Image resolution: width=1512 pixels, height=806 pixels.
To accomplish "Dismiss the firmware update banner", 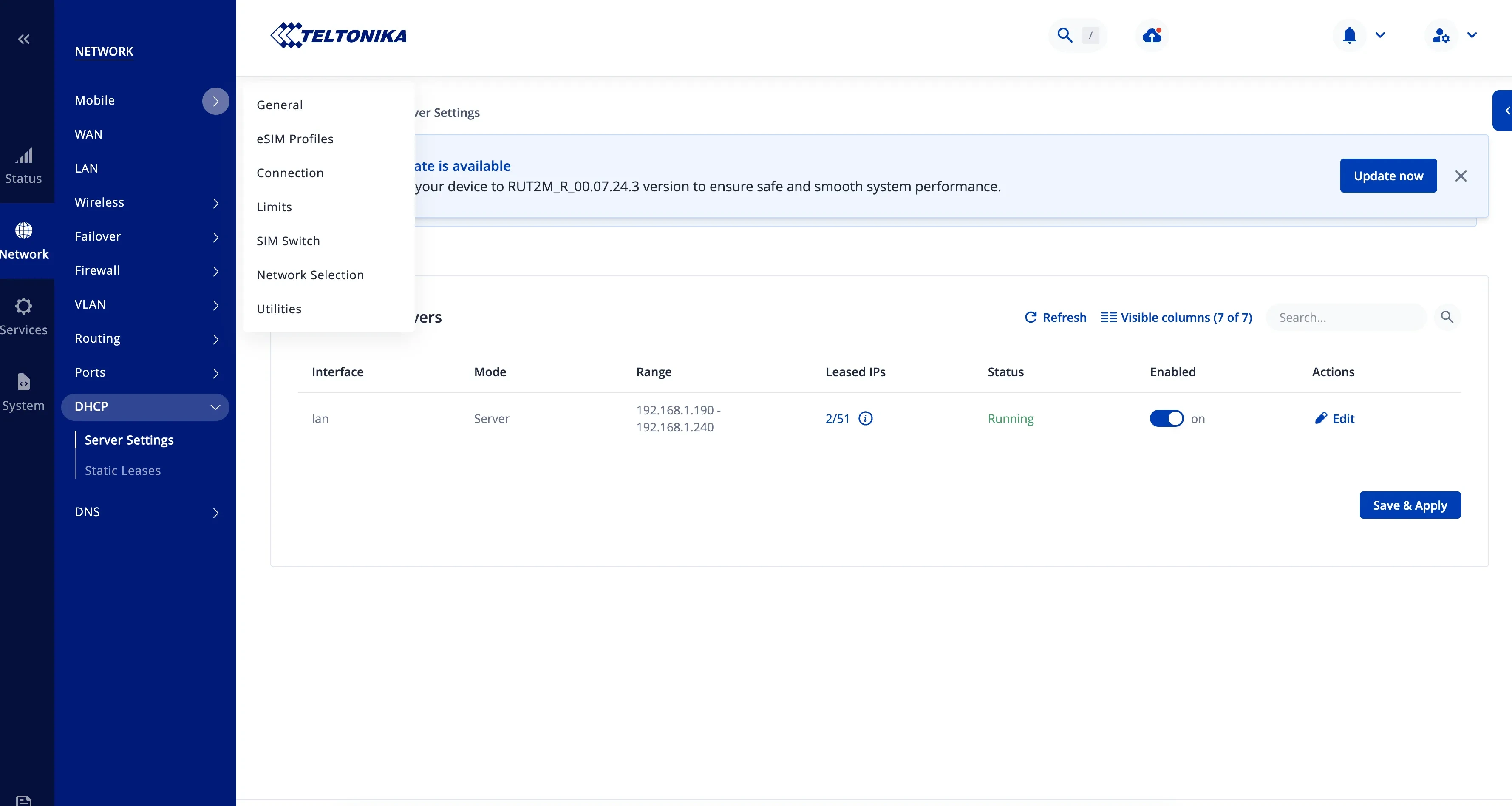I will coord(1461,176).
